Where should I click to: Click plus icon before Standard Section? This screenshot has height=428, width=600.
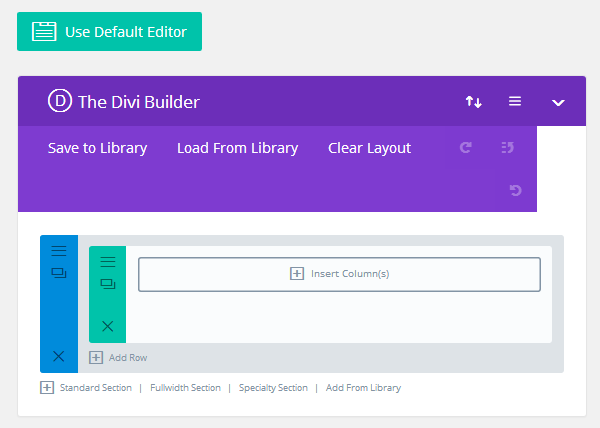click(47, 387)
